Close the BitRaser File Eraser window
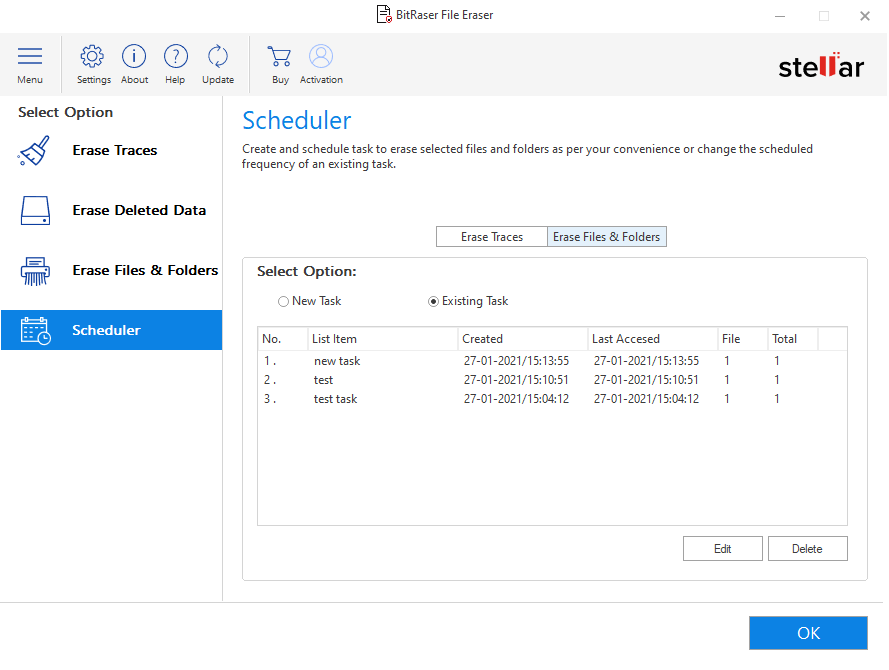Viewport: 889px width, 670px height. point(865,16)
